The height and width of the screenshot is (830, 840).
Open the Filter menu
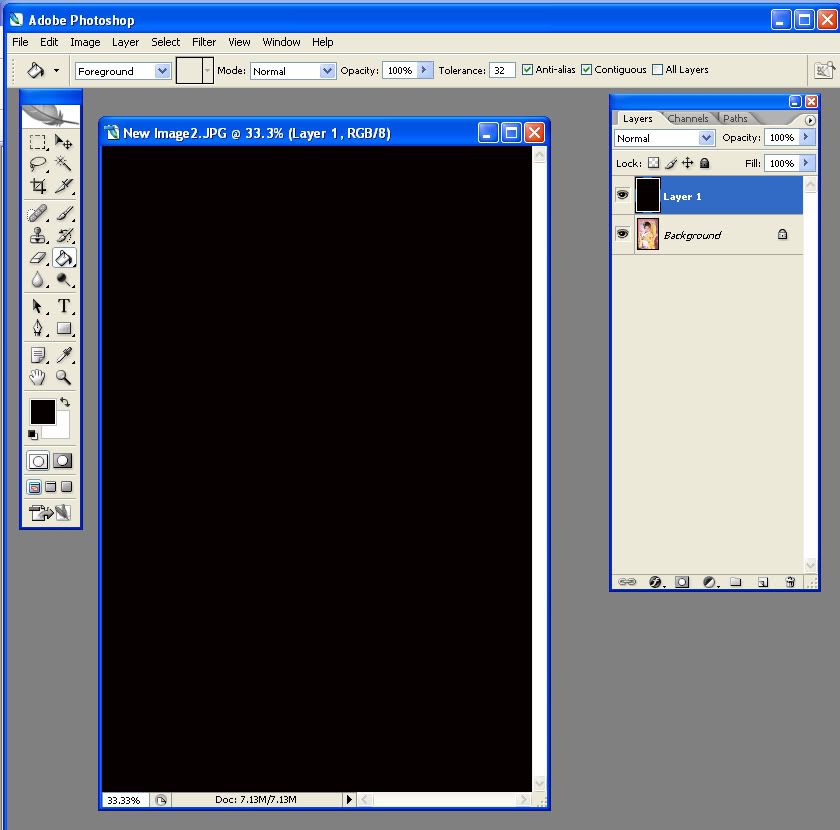coord(204,42)
